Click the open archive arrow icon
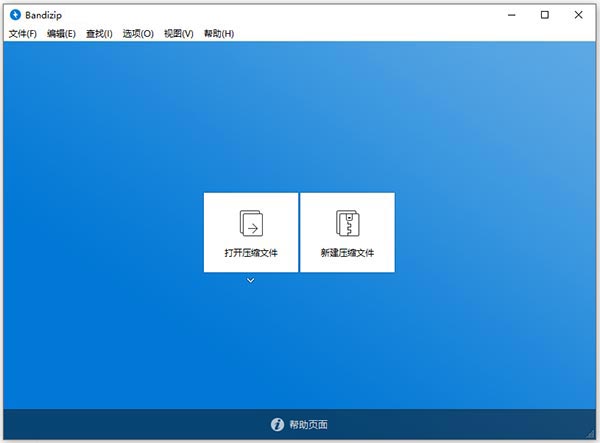Image resolution: width=600 pixels, height=443 pixels. 250,222
